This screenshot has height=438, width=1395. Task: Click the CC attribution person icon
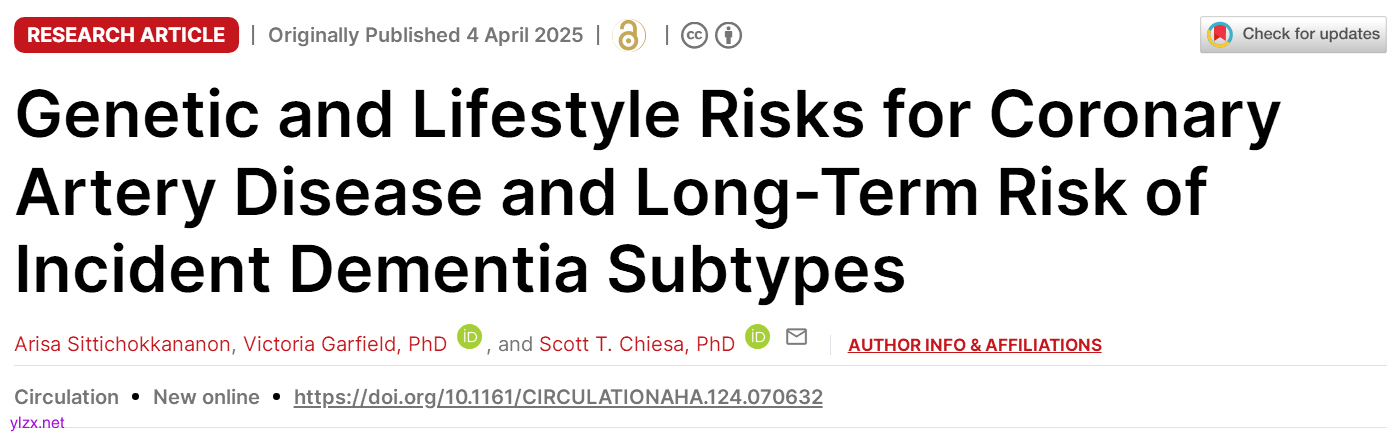click(729, 36)
